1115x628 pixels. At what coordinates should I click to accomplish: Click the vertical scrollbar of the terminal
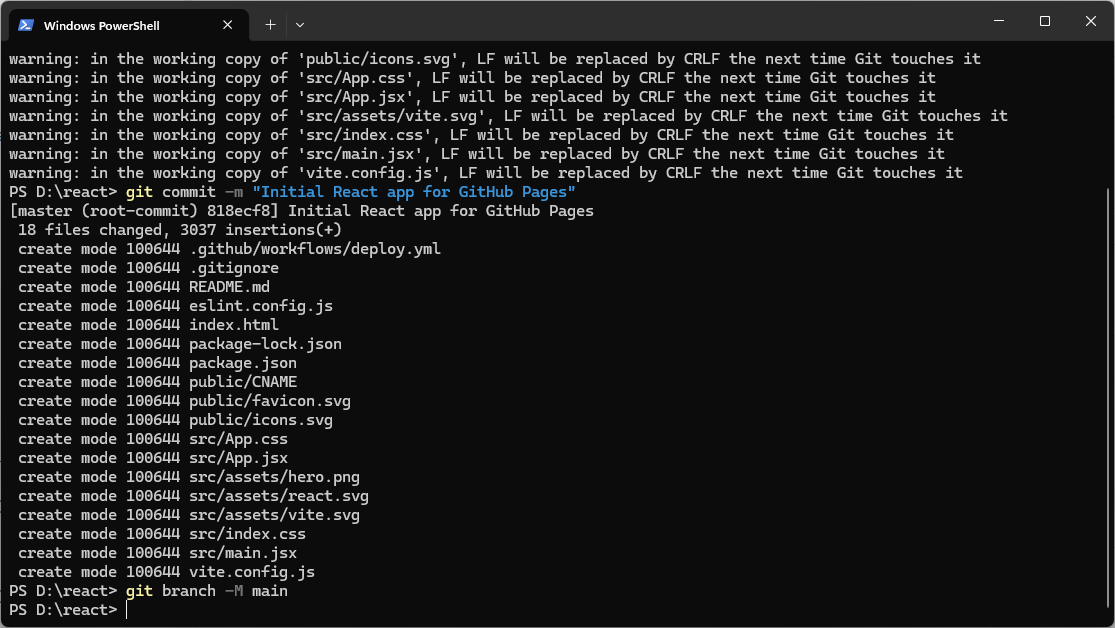pos(1109,398)
